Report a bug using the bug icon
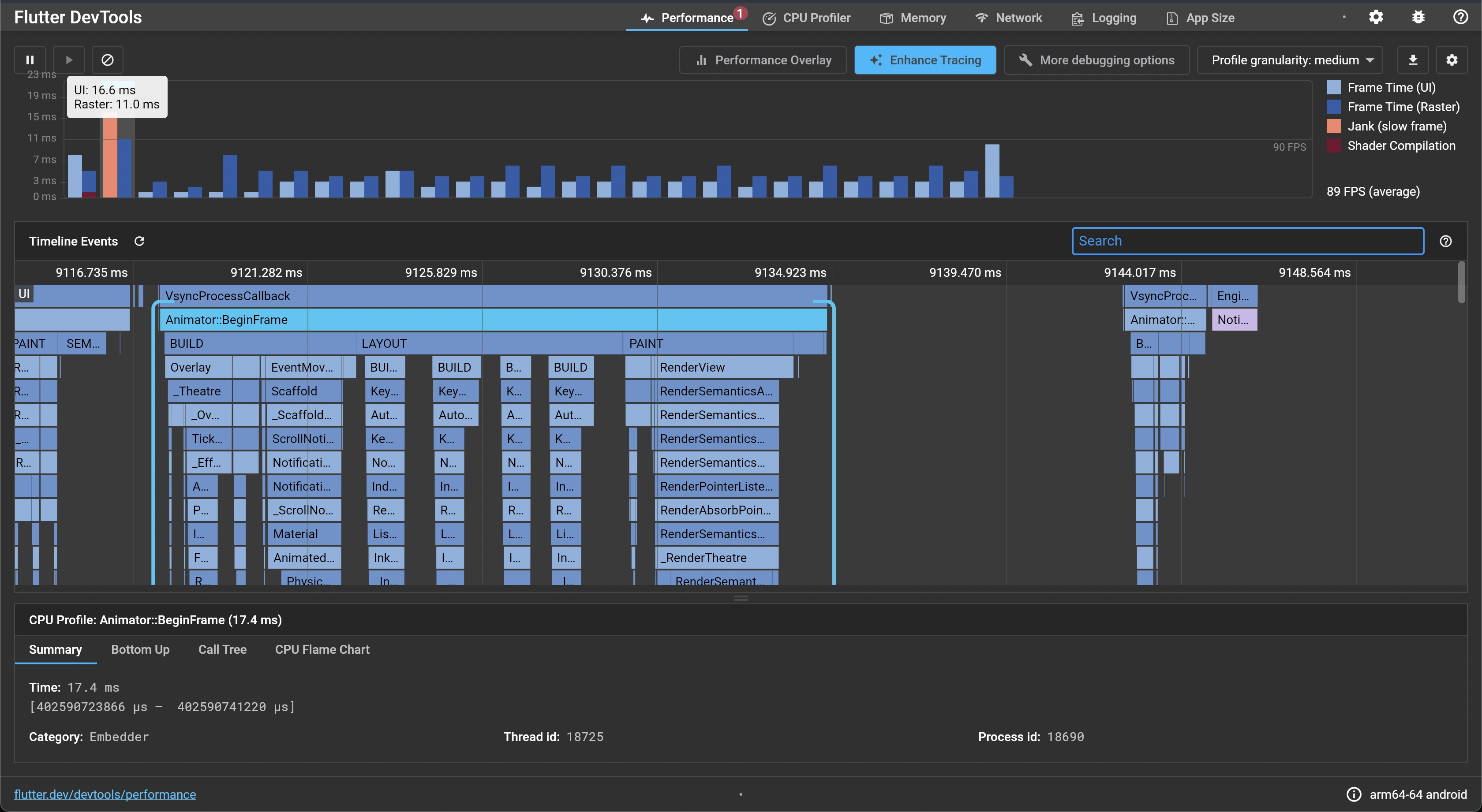 [x=1418, y=17]
